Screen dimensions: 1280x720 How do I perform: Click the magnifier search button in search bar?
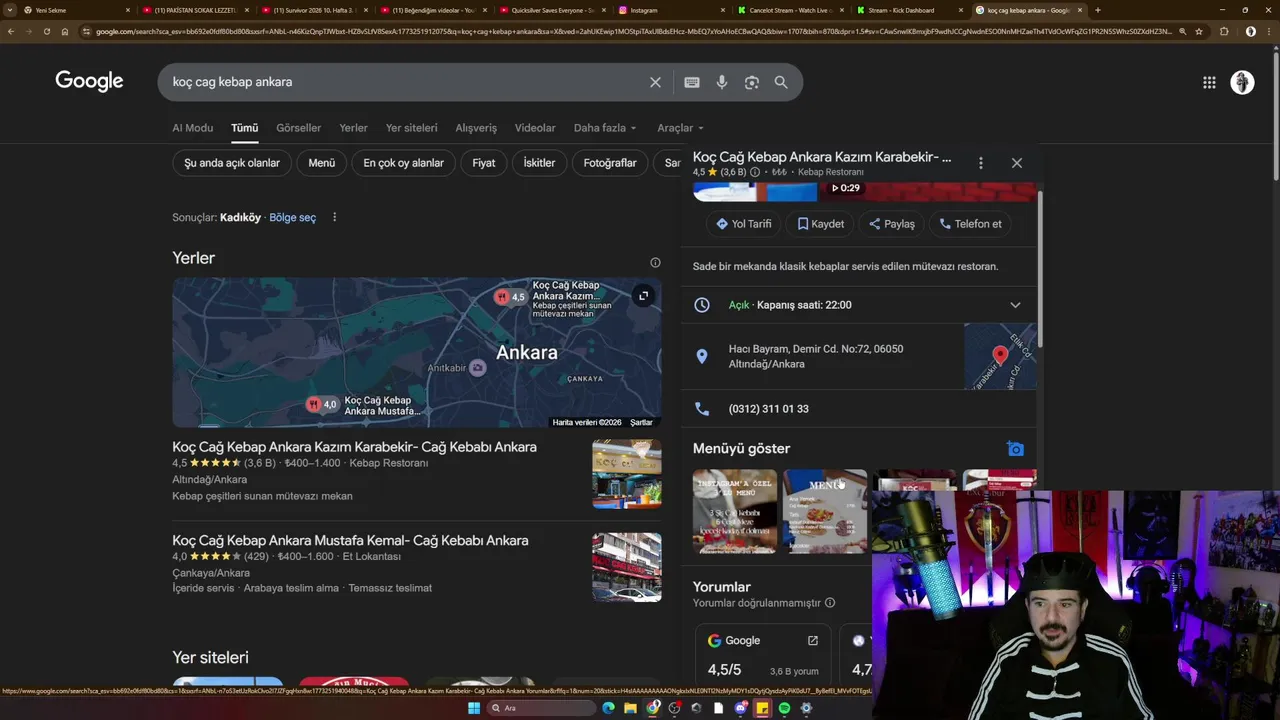tap(781, 82)
